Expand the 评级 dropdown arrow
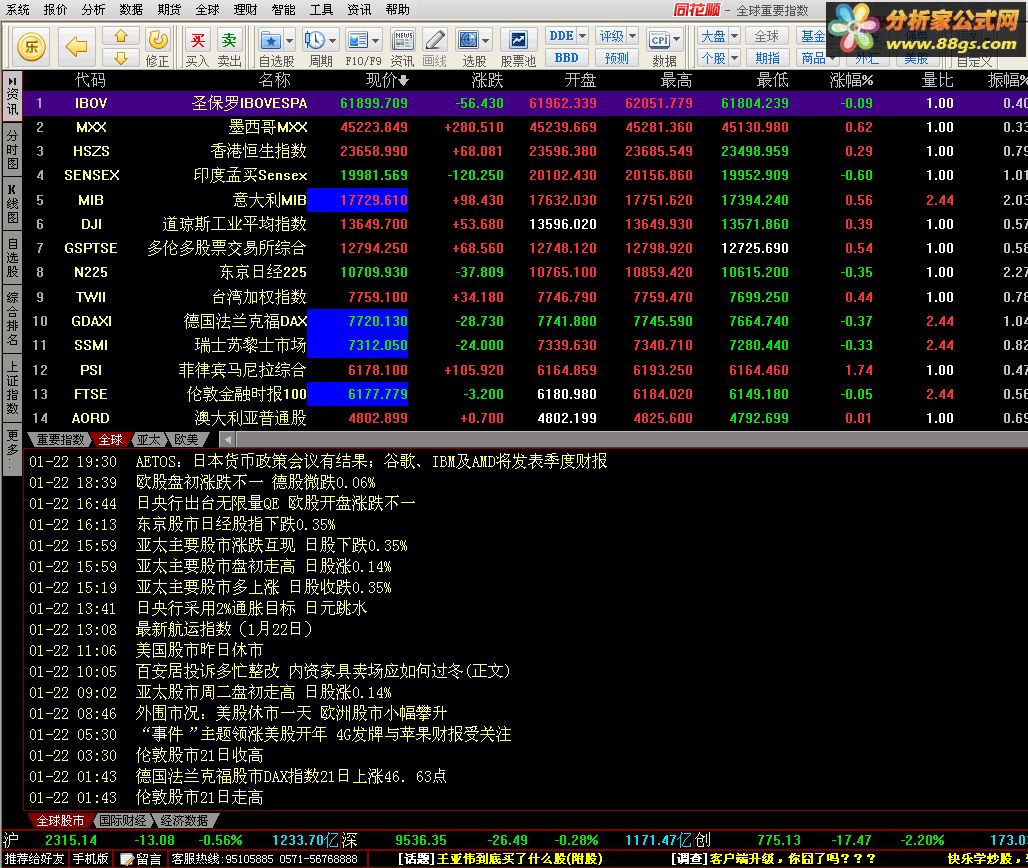 click(x=632, y=36)
